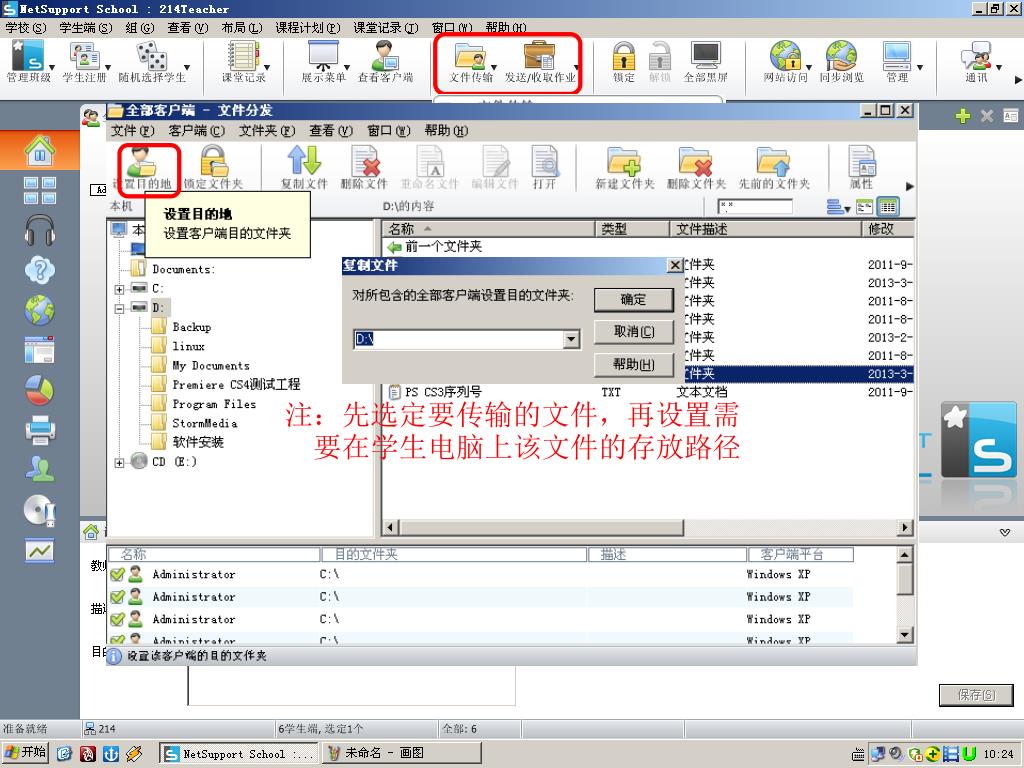Select the 查看客户端 icon
Screen dimensions: 1024x768
(385, 61)
